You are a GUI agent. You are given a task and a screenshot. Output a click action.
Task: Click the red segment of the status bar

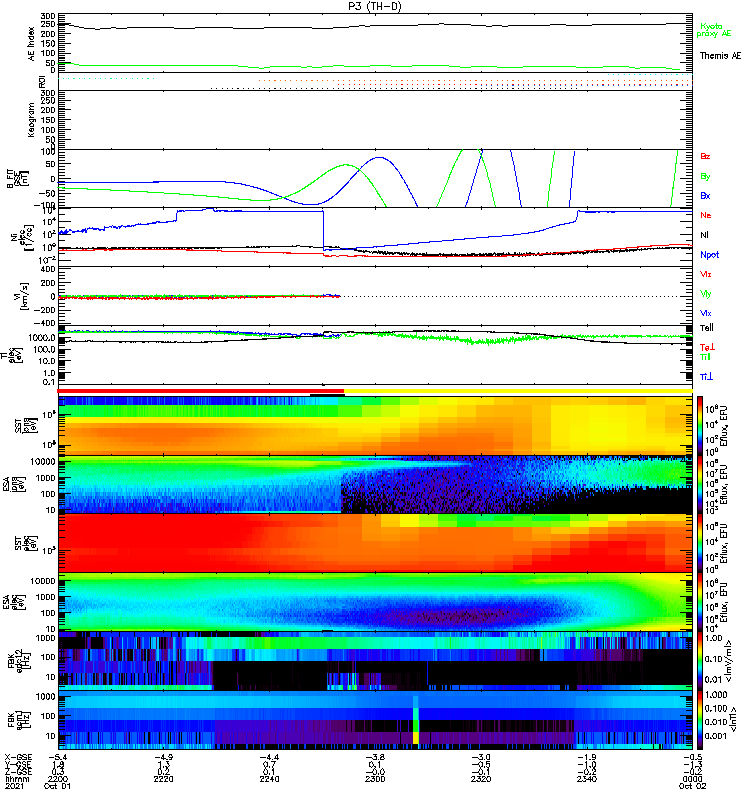(201, 391)
